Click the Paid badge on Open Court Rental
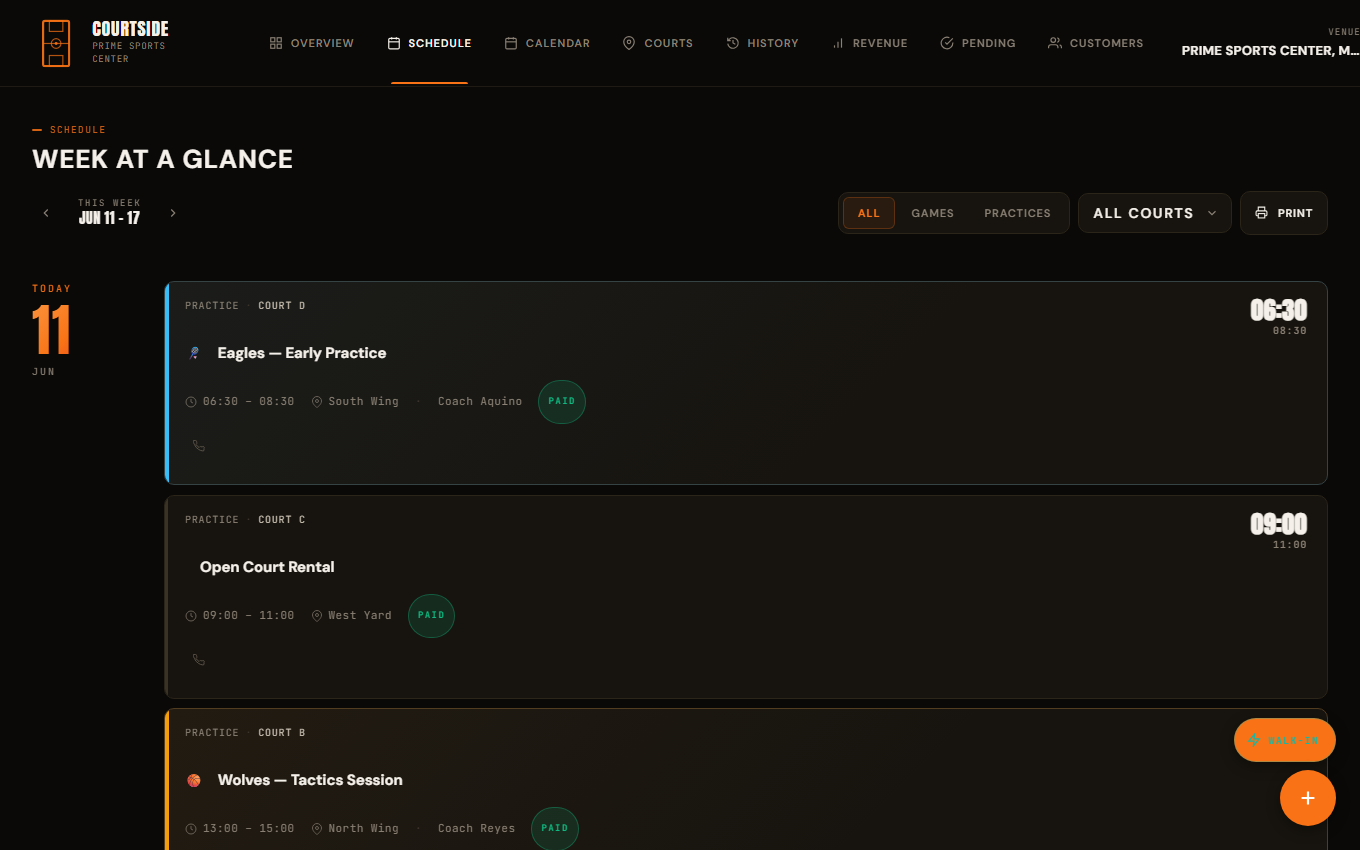Viewport: 1360px width, 850px height. (x=431, y=616)
